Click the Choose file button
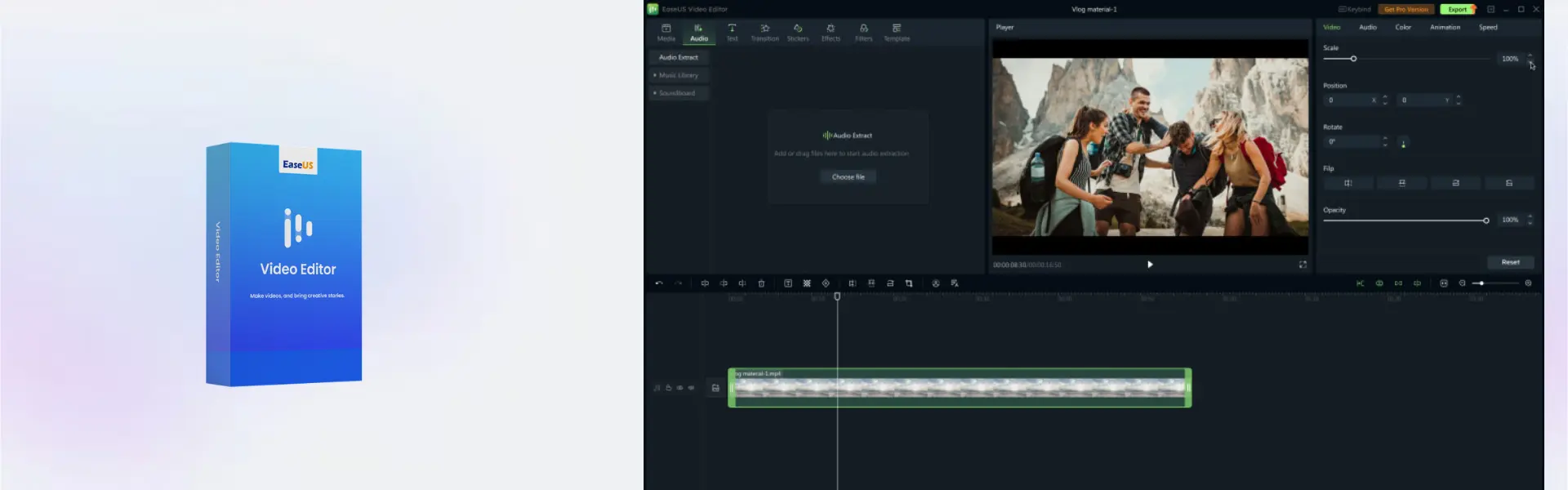This screenshot has width=1568, height=490. point(848,176)
